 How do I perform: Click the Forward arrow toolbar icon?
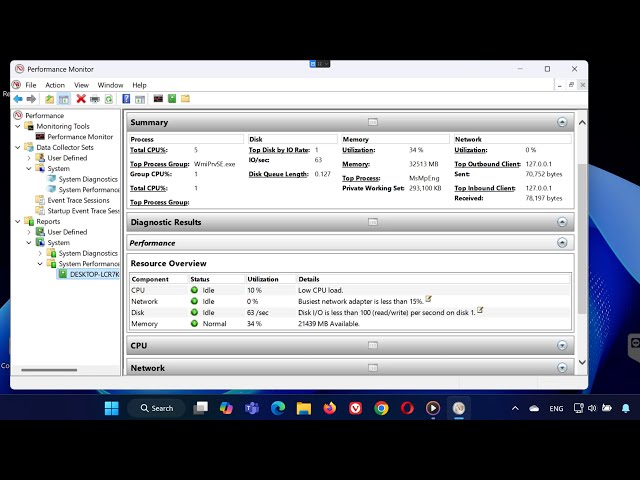pos(31,99)
